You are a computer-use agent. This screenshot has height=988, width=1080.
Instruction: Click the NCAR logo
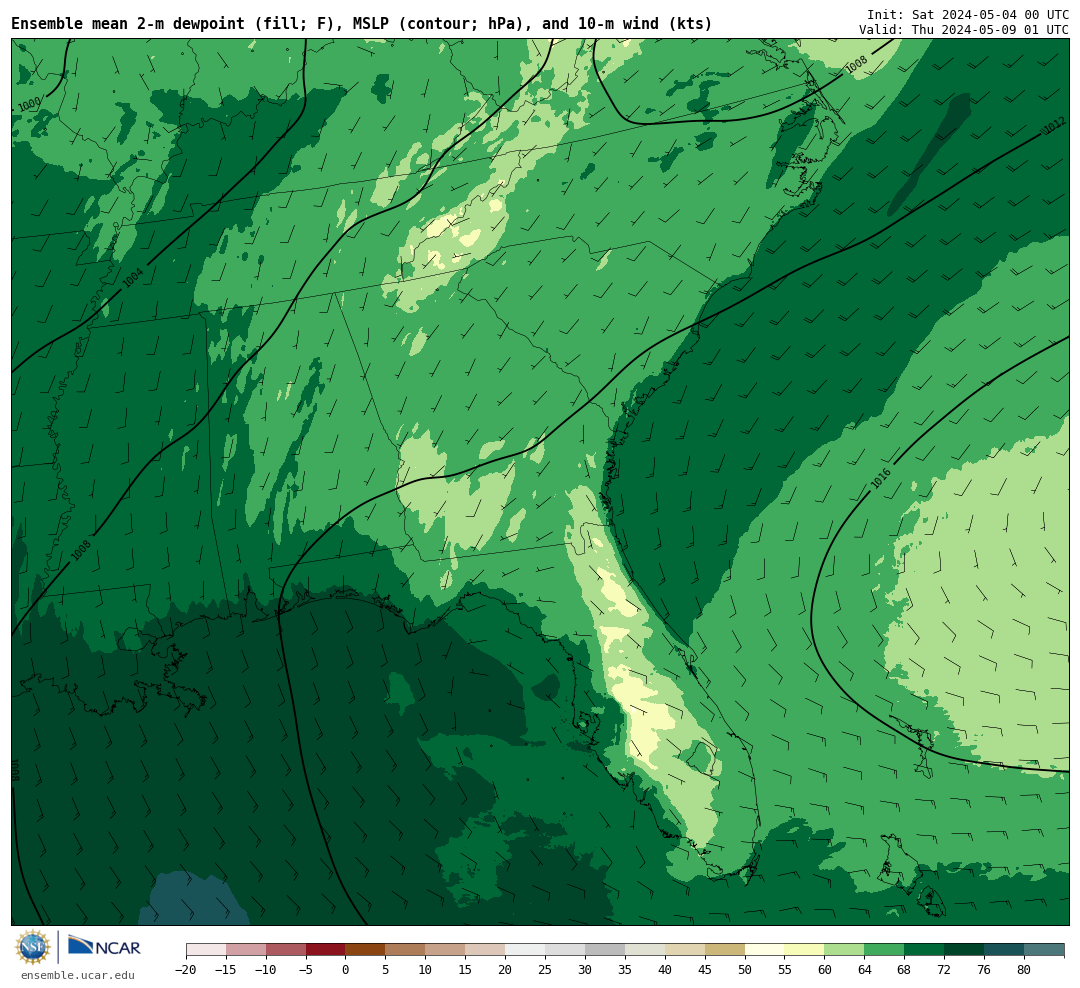[x=104, y=947]
